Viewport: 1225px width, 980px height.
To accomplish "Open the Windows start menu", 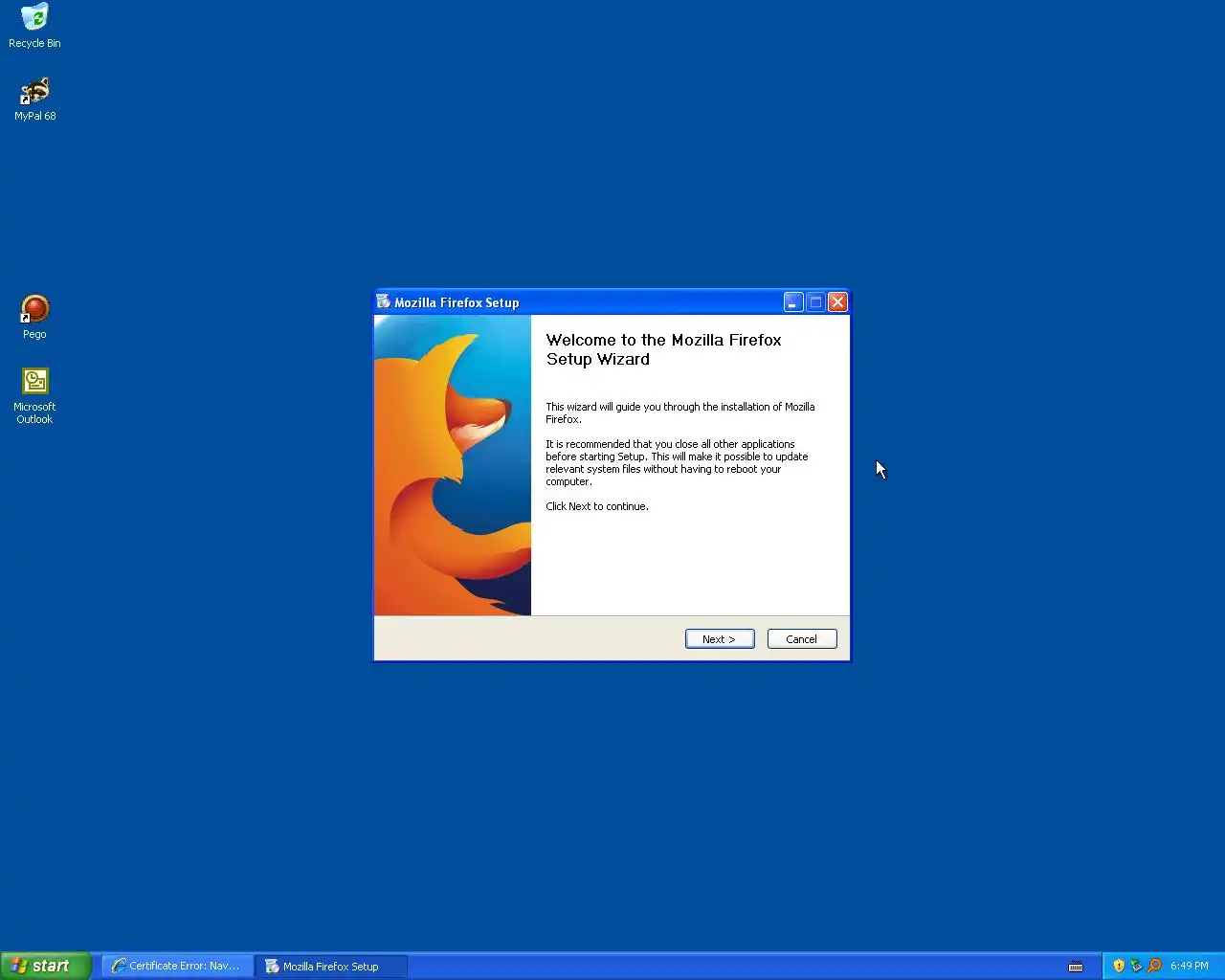I will (45, 966).
